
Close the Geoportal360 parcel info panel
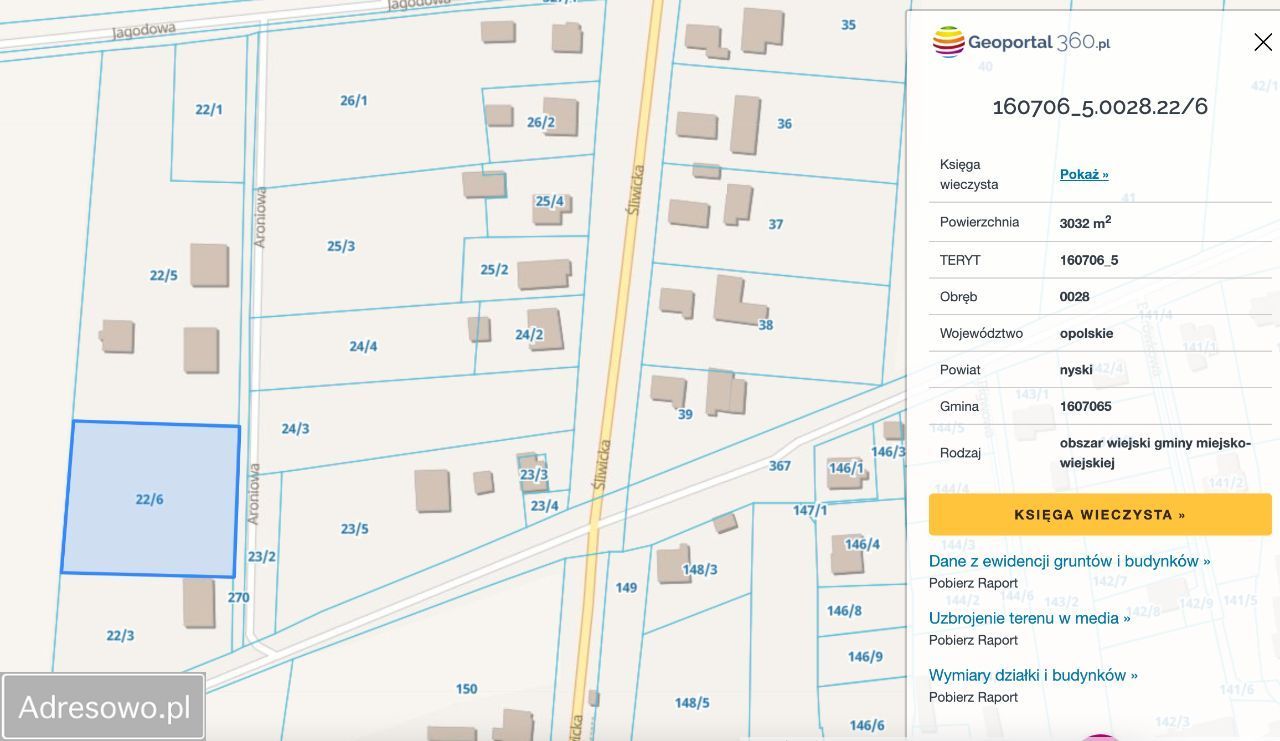click(1262, 42)
